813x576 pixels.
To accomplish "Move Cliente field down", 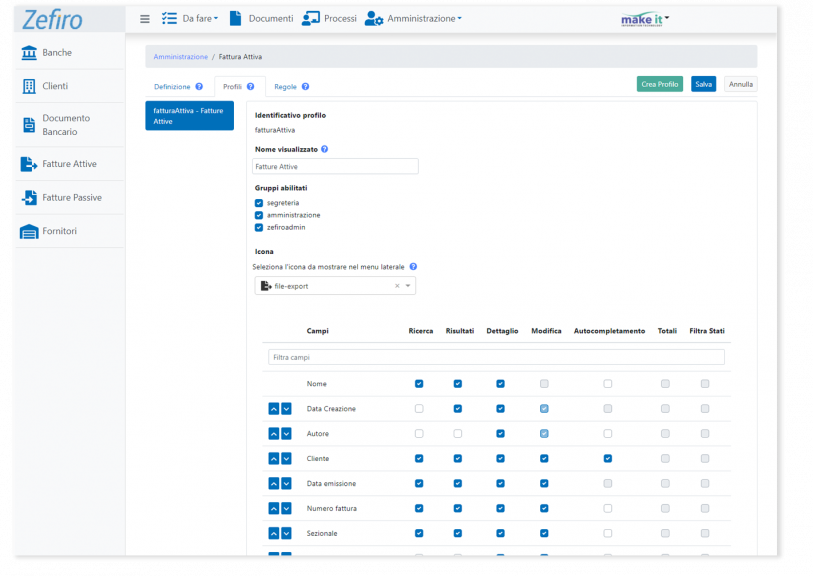I will tap(286, 458).
